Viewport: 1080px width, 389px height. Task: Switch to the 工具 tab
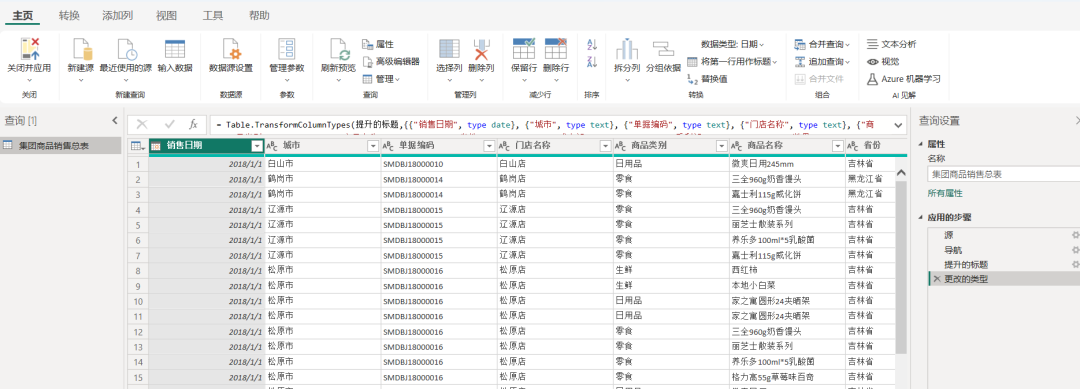point(213,15)
